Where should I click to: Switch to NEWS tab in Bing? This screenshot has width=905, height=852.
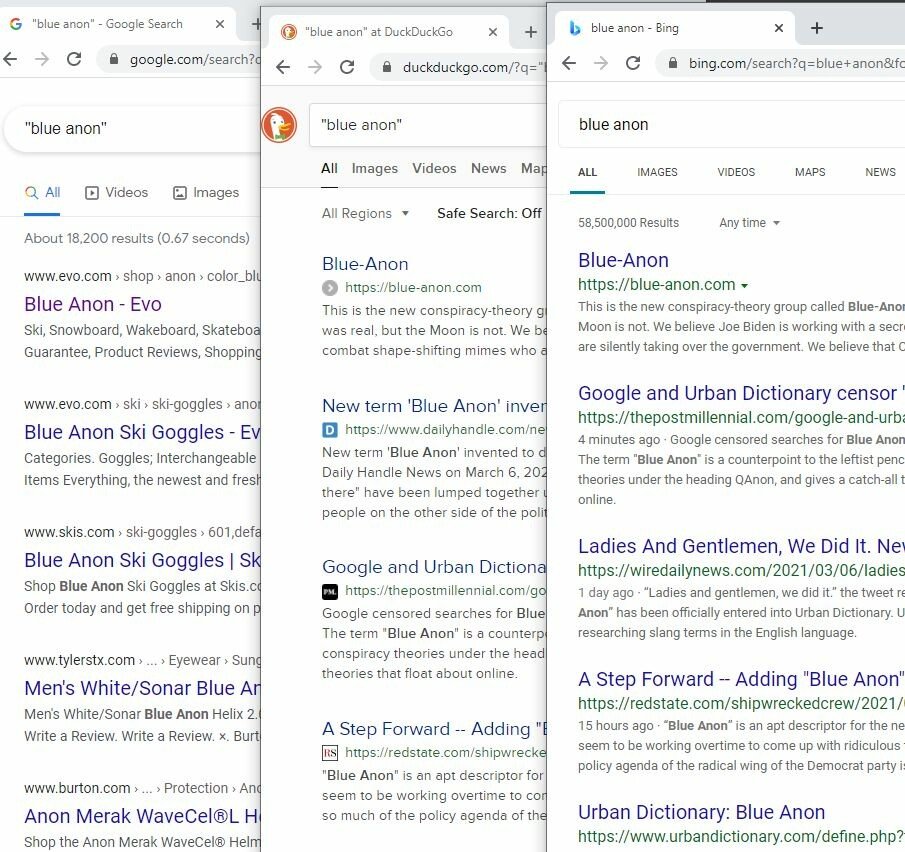pyautogui.click(x=880, y=173)
